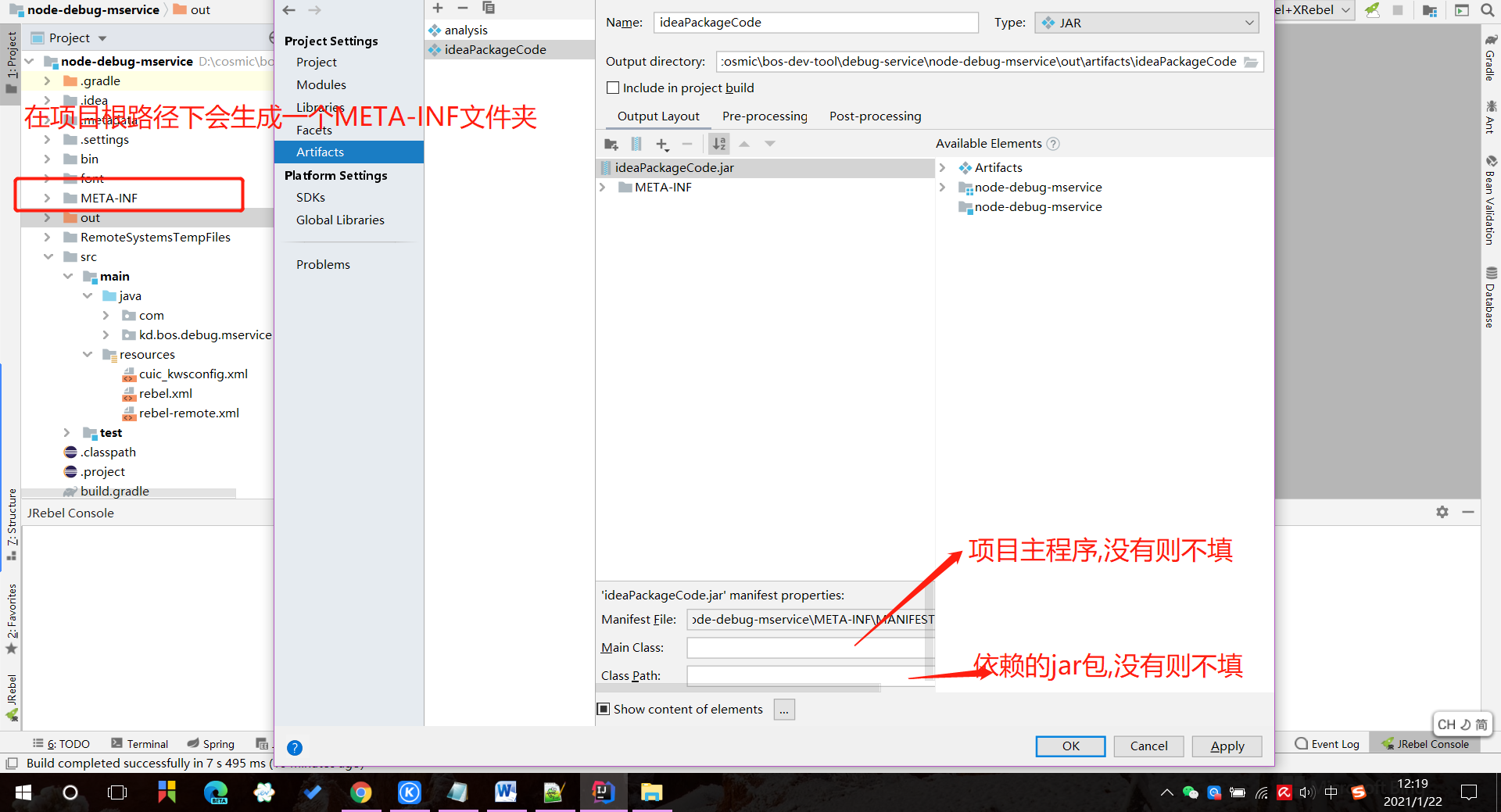Click the Cancel button
This screenshot has width=1501, height=812.
(1148, 746)
